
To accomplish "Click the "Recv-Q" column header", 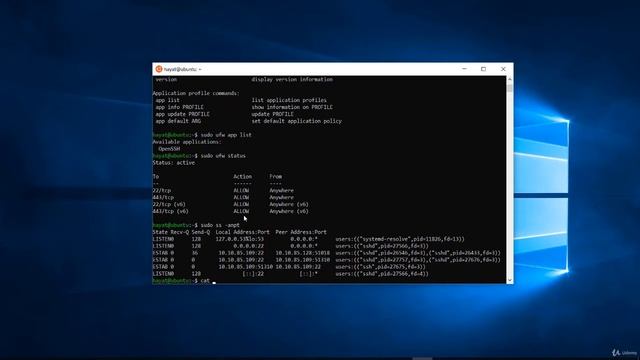I will click(x=180, y=232).
